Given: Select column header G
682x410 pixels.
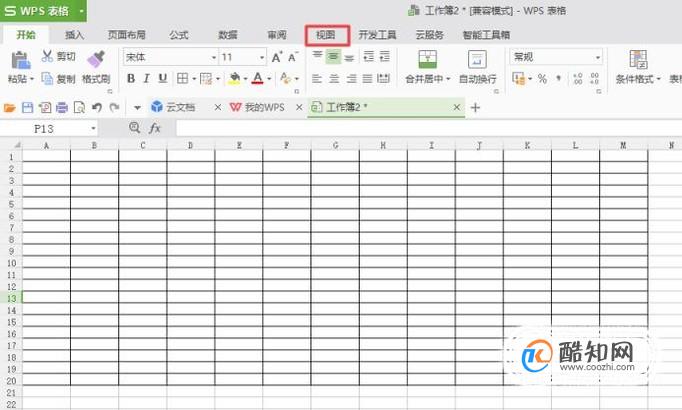Looking at the screenshot, I should click(335, 145).
